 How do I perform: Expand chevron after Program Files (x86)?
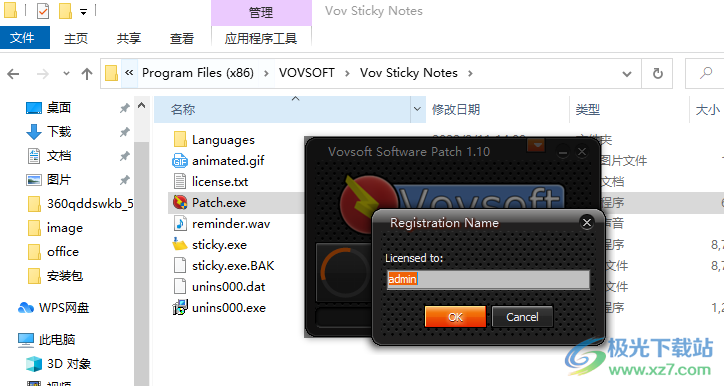pyautogui.click(x=266, y=73)
